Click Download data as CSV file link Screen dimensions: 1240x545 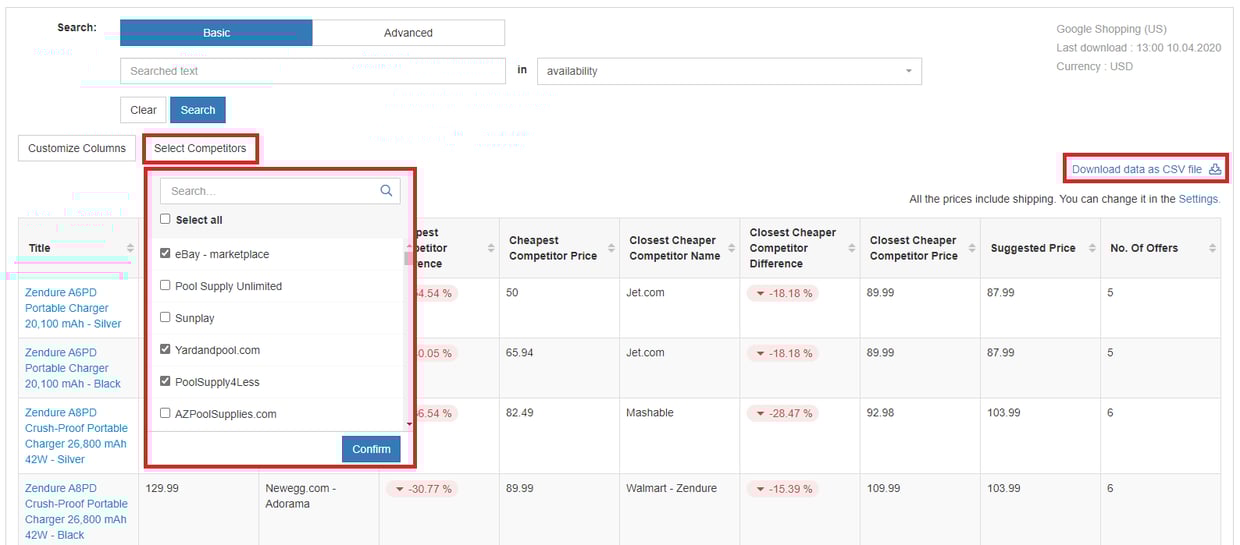(1137, 169)
